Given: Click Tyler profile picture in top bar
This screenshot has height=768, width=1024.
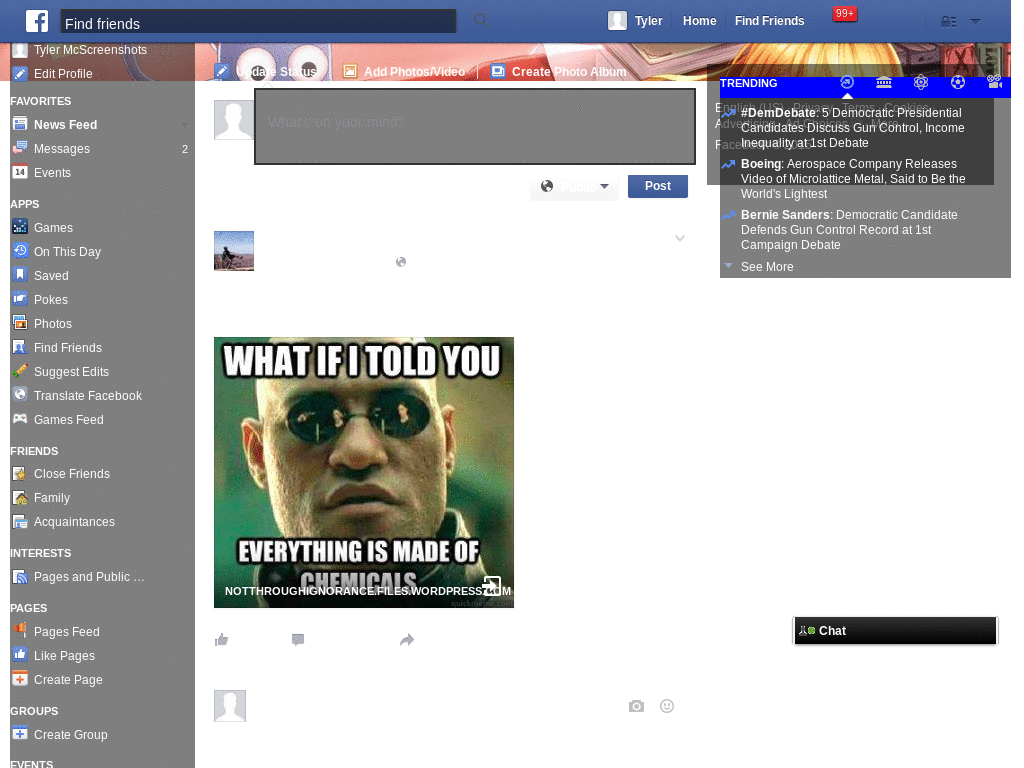Looking at the screenshot, I should (617, 21).
